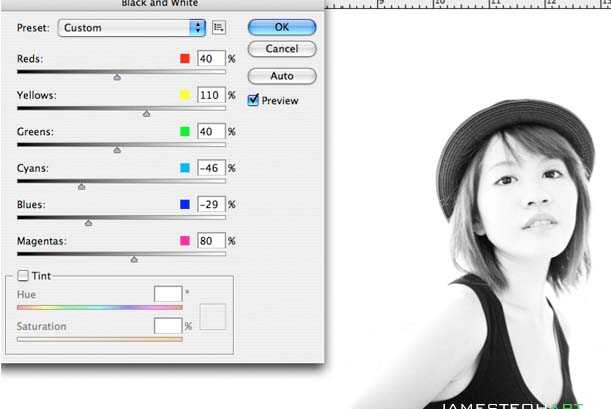Click the Reds percentage input field
This screenshot has height=409, width=611.
[210, 59]
